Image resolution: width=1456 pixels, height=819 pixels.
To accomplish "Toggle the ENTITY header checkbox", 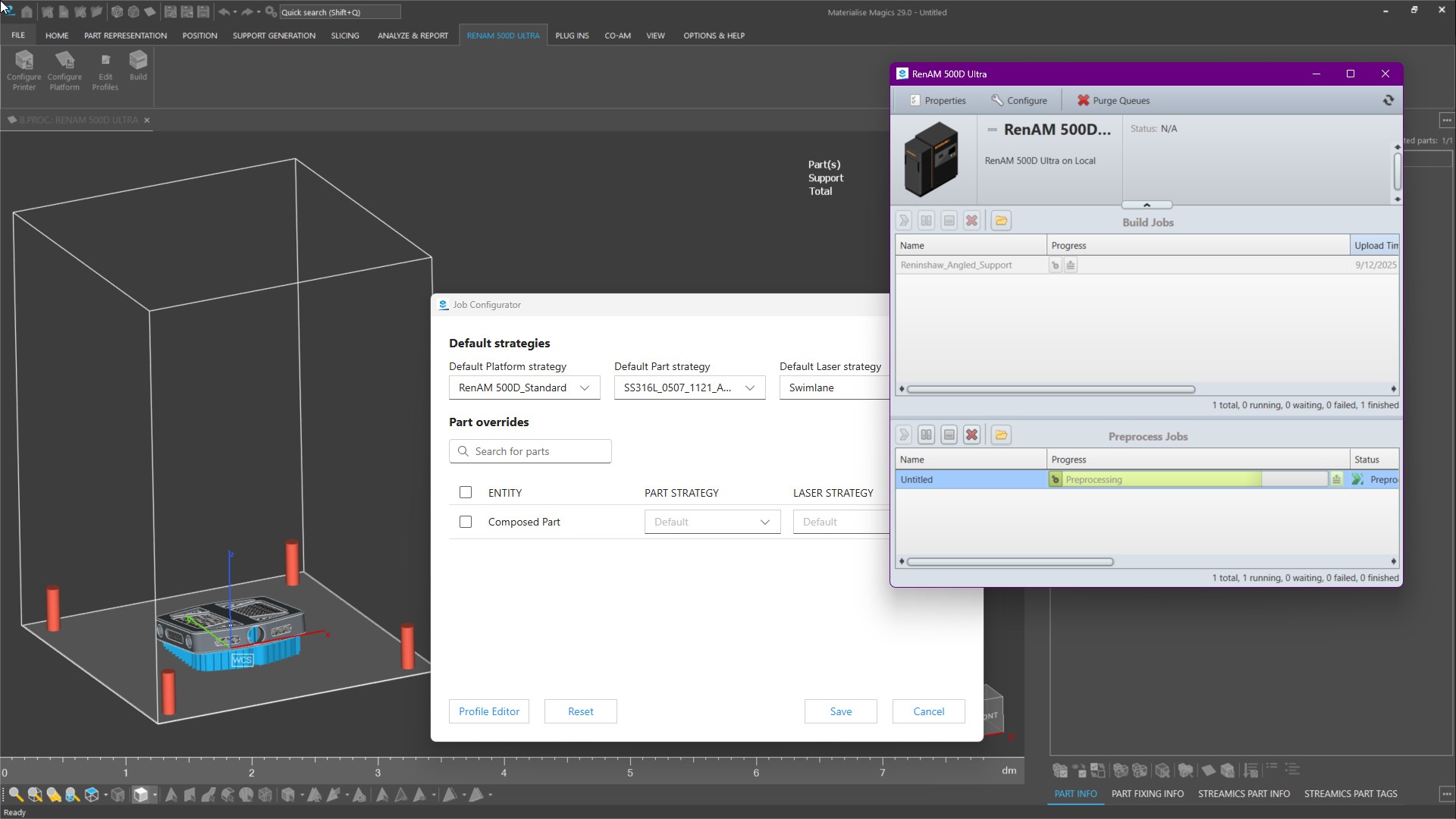I will (466, 492).
